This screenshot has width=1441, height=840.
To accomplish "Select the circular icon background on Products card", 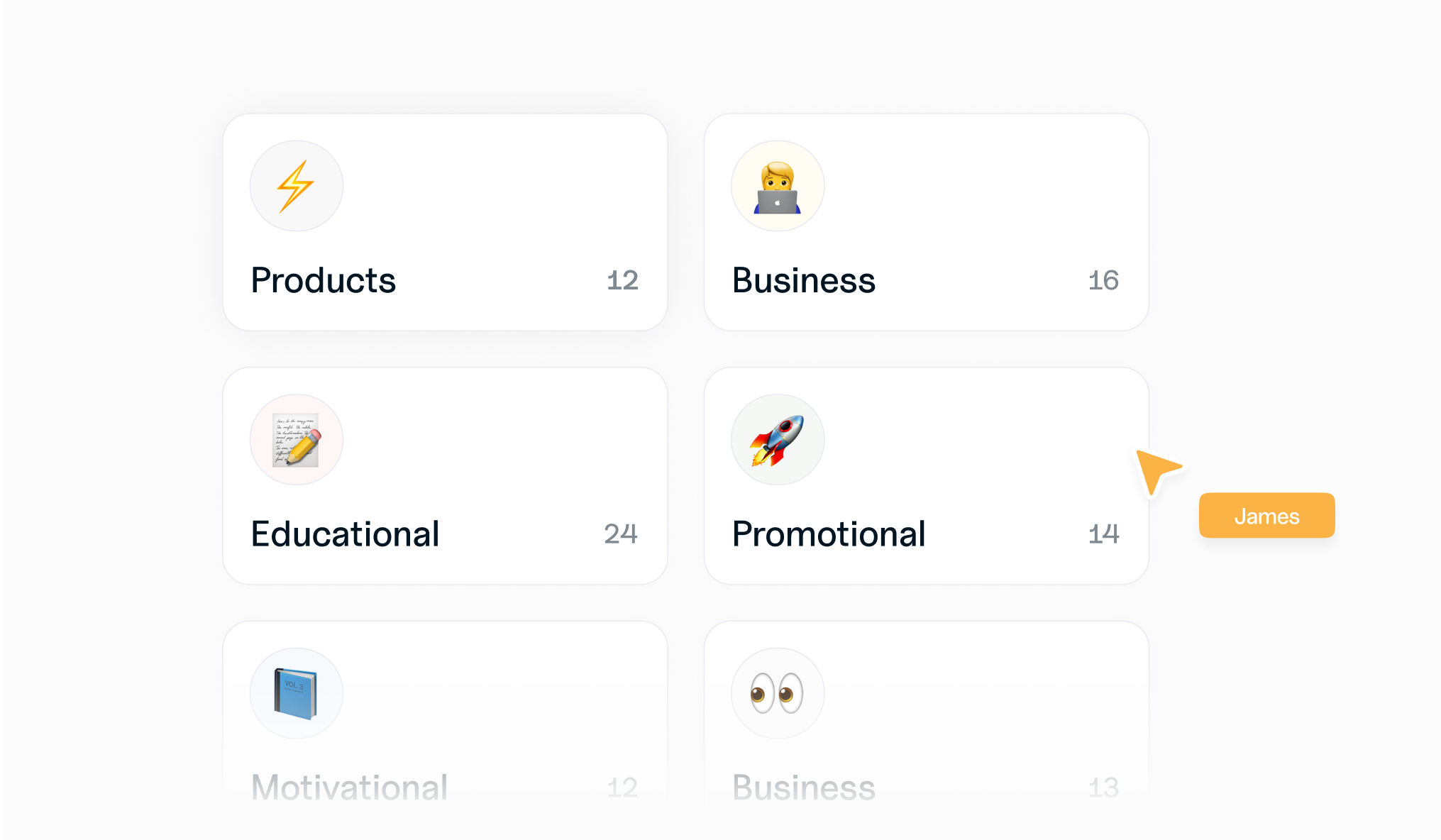I will tap(296, 185).
